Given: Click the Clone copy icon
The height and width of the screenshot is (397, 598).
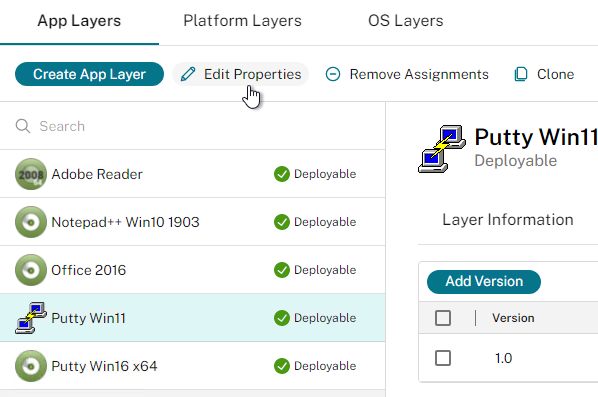Looking at the screenshot, I should 521,74.
